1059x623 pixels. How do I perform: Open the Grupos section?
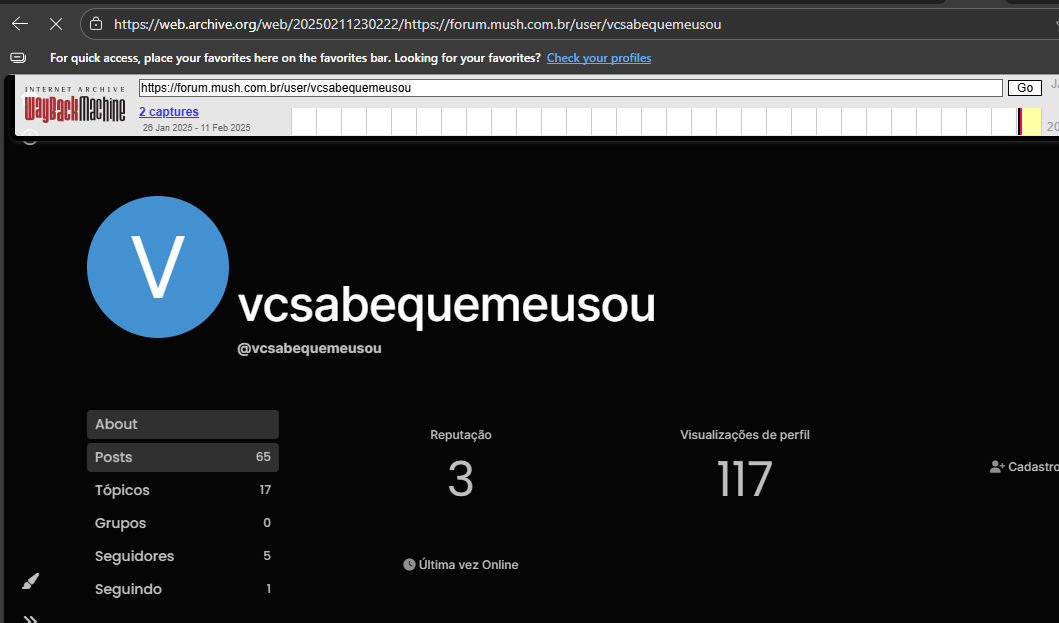coord(183,523)
